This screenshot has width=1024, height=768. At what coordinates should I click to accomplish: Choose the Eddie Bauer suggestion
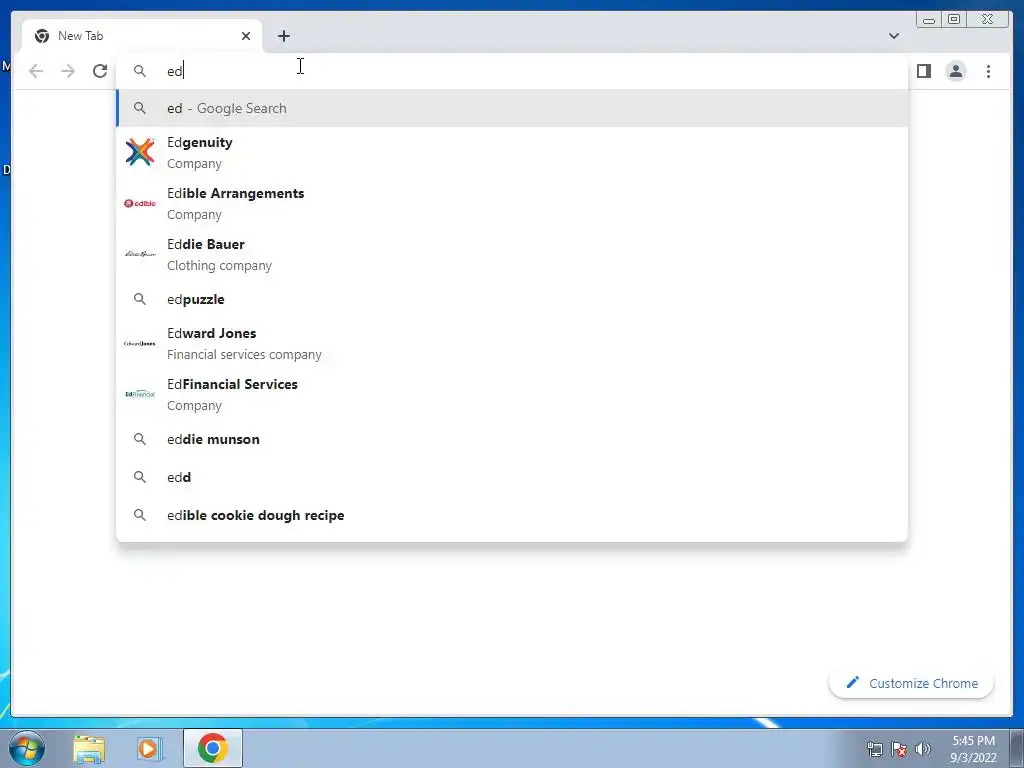[512, 255]
